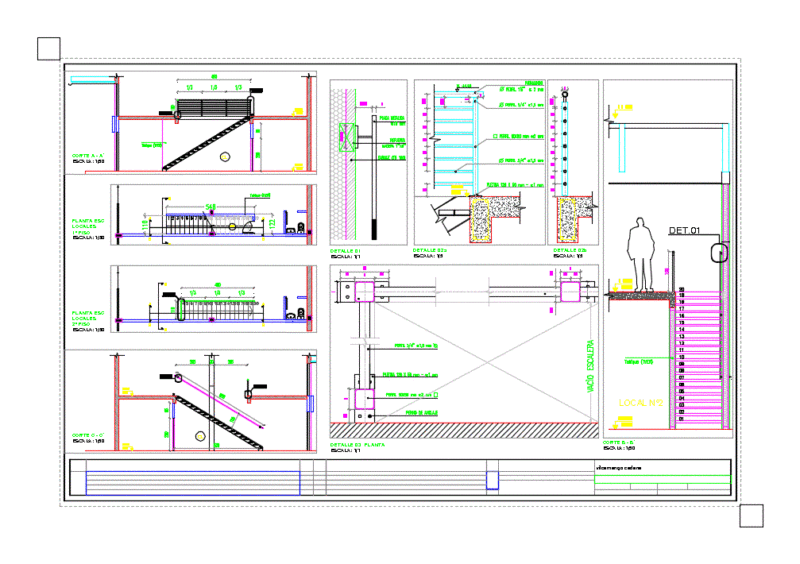
Task: Select the green rectangle in title block
Action: point(663,479)
